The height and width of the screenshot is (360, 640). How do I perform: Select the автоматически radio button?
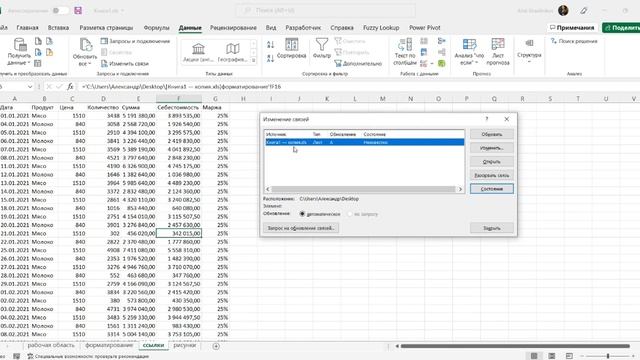[x=302, y=214]
